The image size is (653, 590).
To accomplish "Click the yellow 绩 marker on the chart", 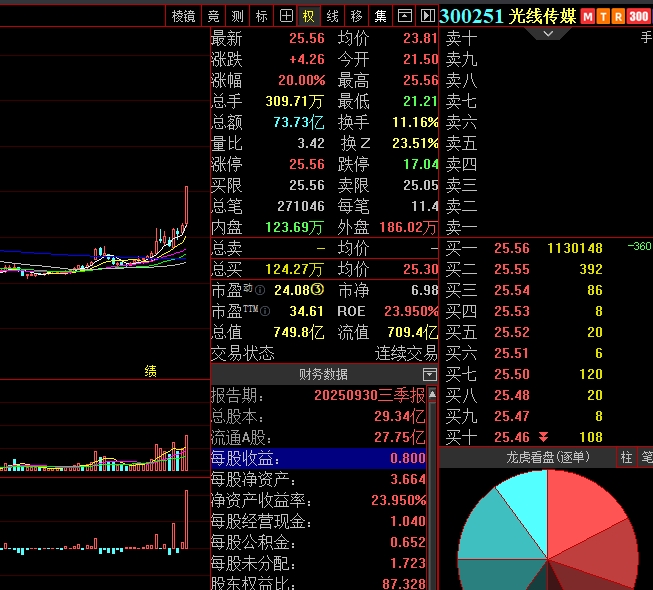I will pos(150,371).
